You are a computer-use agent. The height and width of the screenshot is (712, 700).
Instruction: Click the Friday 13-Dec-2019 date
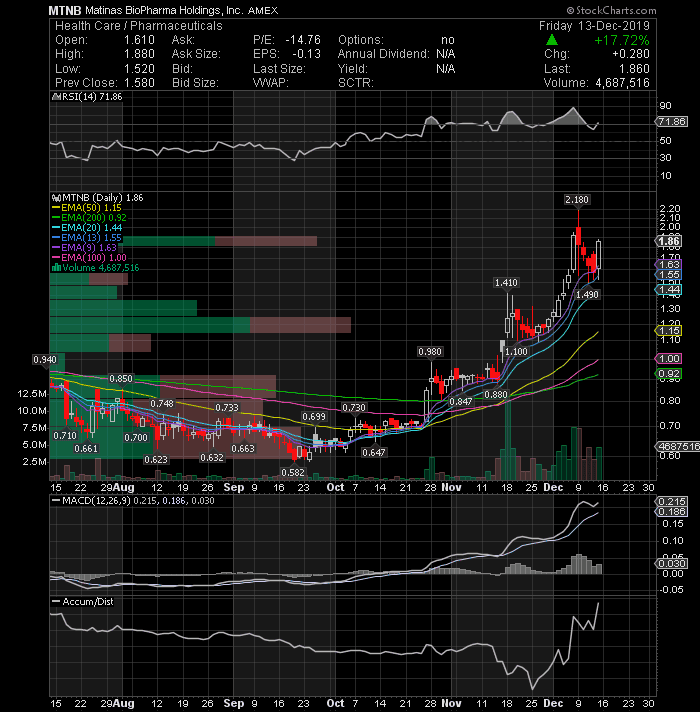[x=594, y=26]
